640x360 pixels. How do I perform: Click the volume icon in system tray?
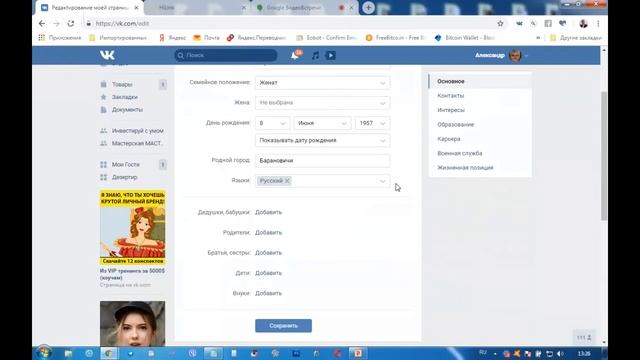pyautogui.click(x=560, y=353)
